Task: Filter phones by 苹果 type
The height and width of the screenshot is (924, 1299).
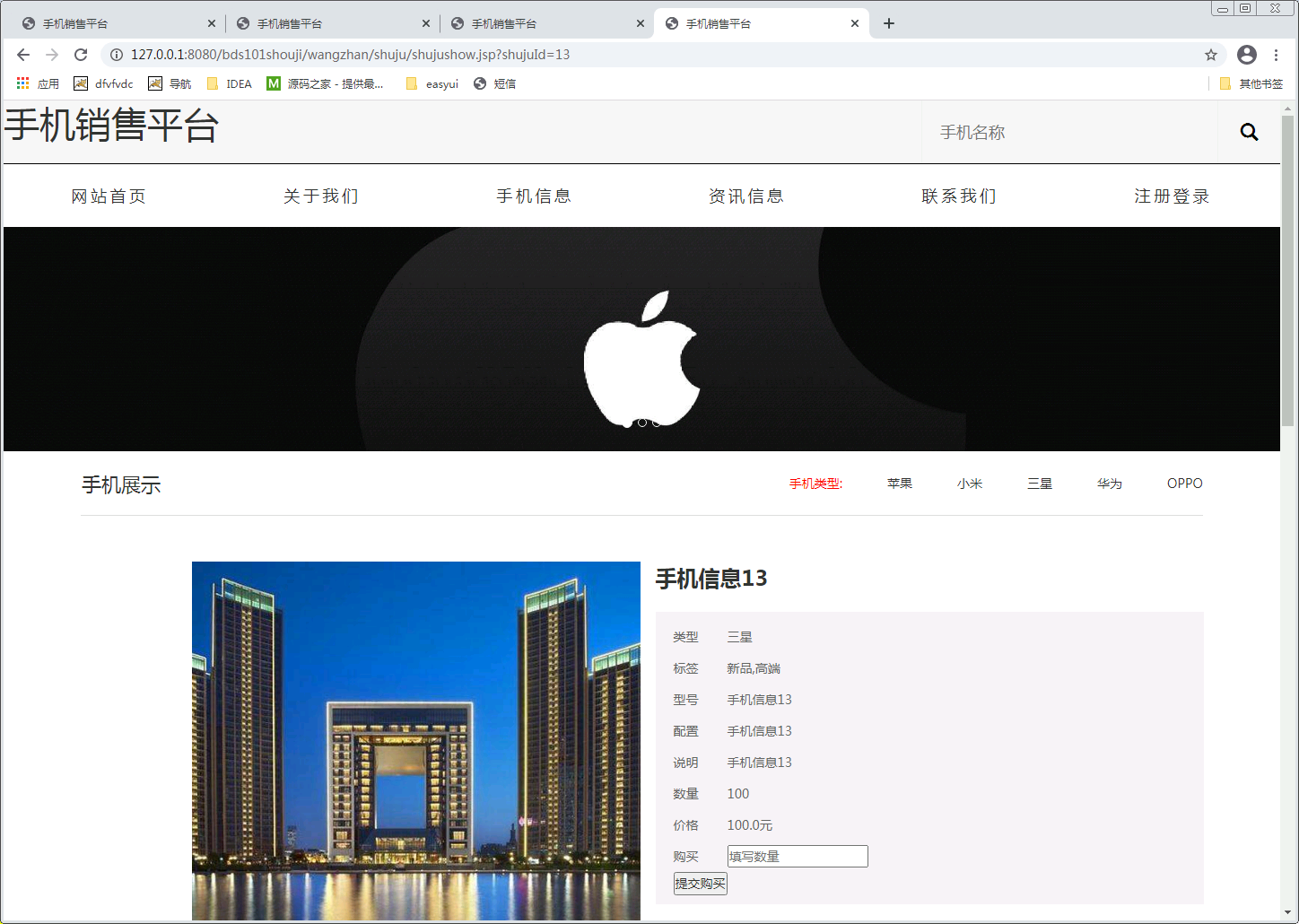Action: click(900, 484)
